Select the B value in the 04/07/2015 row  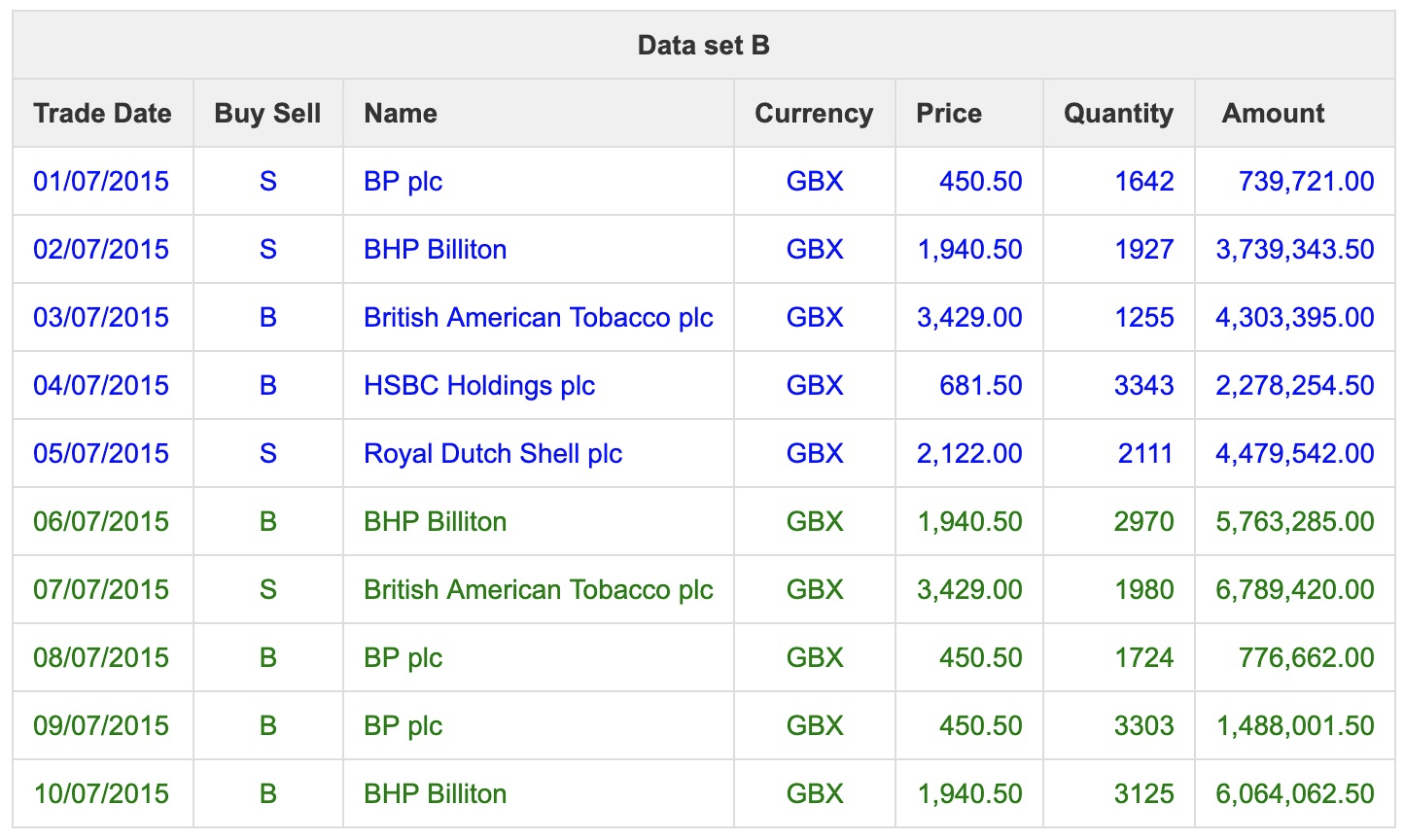[x=268, y=386]
